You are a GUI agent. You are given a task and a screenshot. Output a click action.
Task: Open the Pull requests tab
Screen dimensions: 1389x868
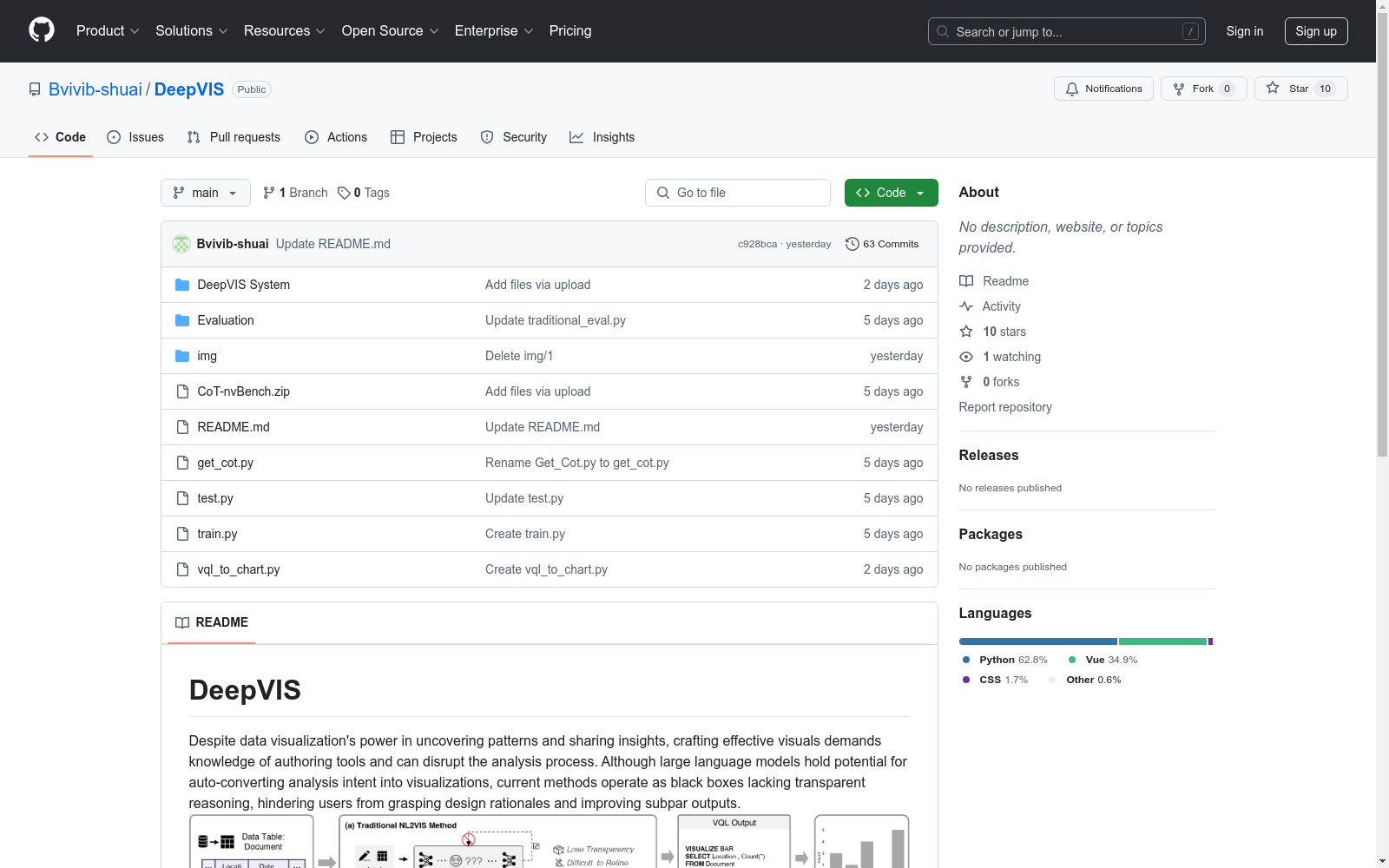pyautogui.click(x=234, y=137)
